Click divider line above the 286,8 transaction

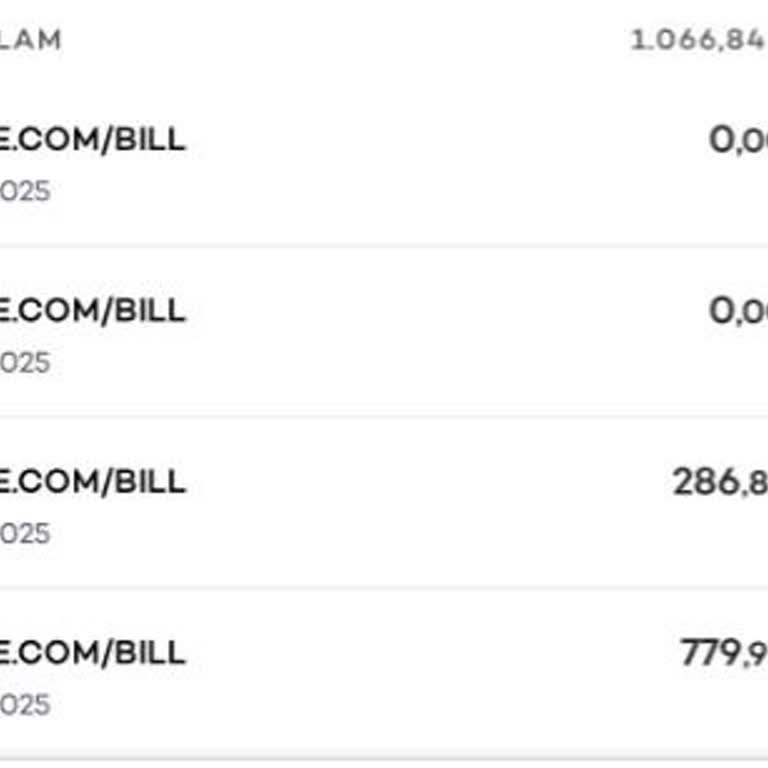click(x=384, y=416)
